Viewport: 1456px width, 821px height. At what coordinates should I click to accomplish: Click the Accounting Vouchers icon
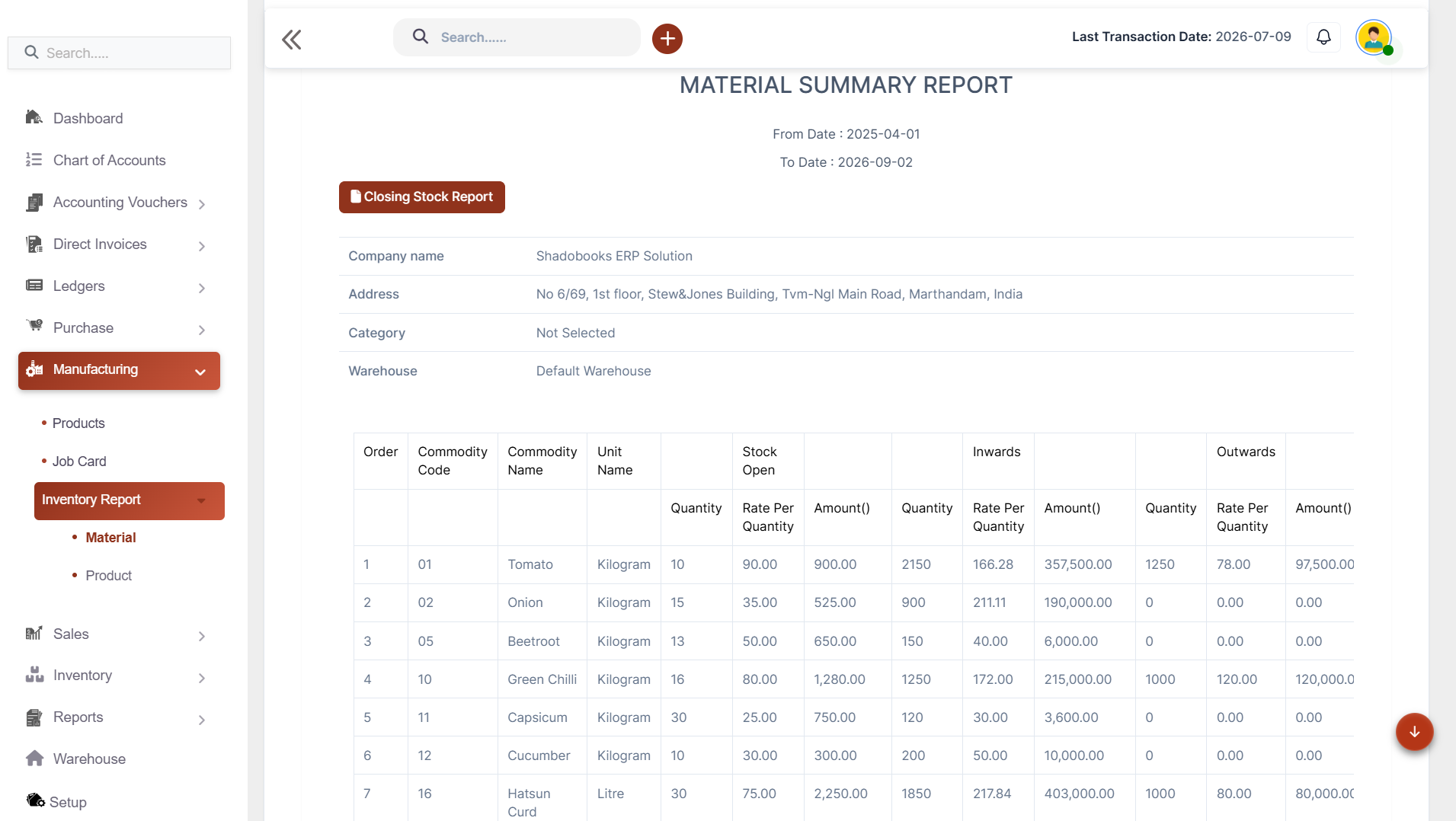(34, 202)
